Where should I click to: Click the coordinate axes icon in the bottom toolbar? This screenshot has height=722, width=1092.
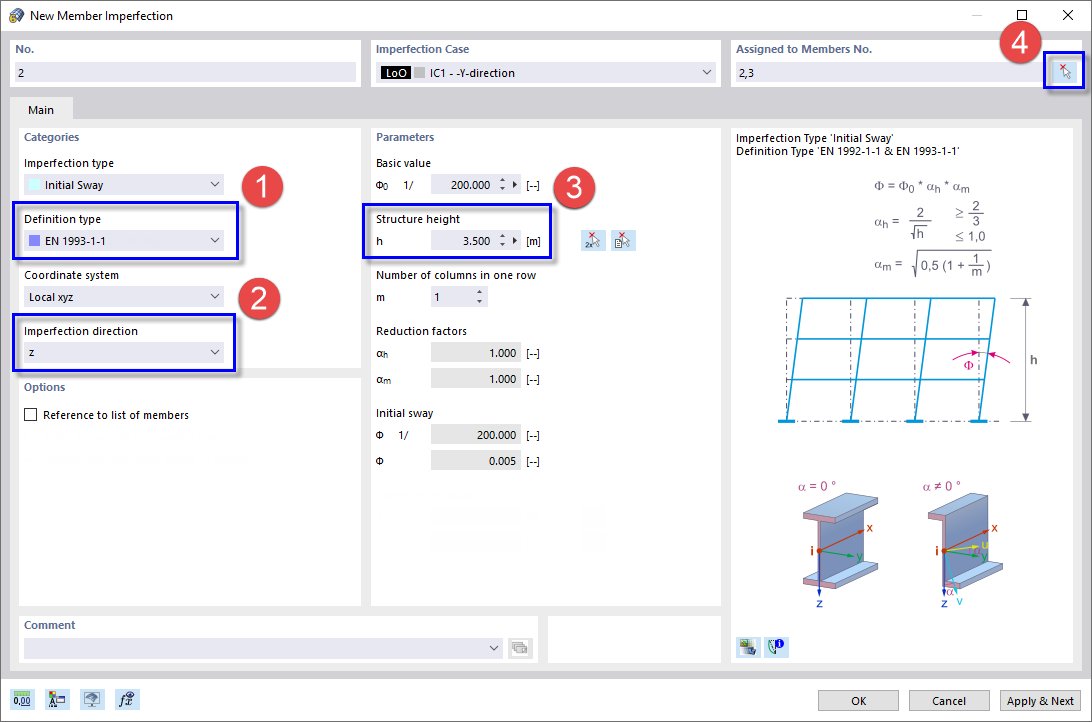(x=57, y=700)
